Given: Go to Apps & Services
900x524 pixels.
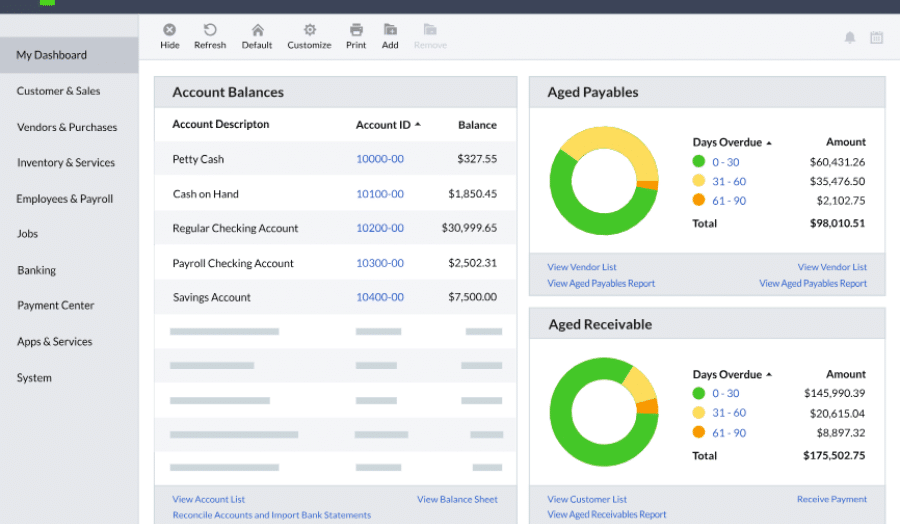Looking at the screenshot, I should click(x=54, y=342).
